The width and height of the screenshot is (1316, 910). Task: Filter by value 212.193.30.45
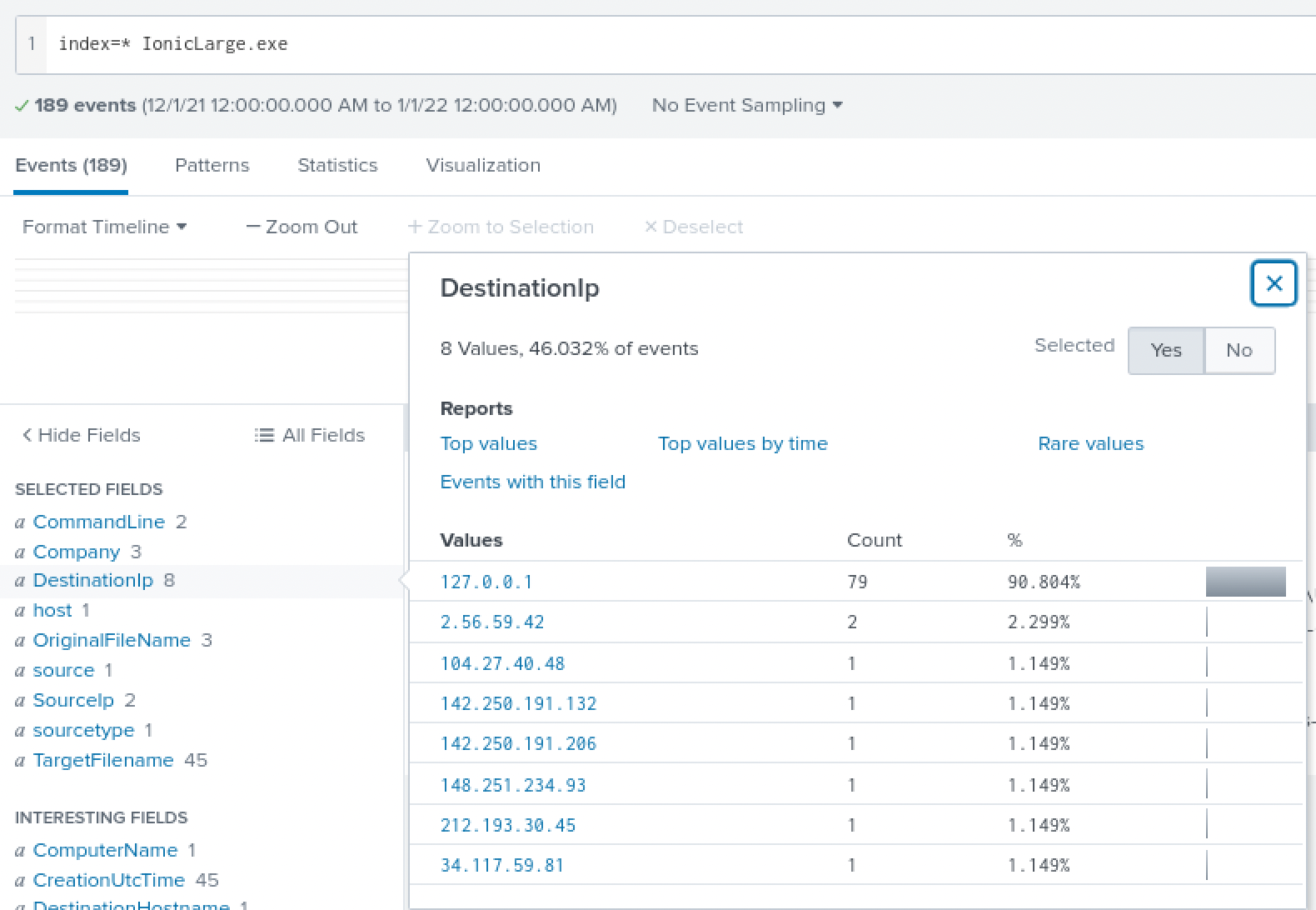[x=508, y=825]
